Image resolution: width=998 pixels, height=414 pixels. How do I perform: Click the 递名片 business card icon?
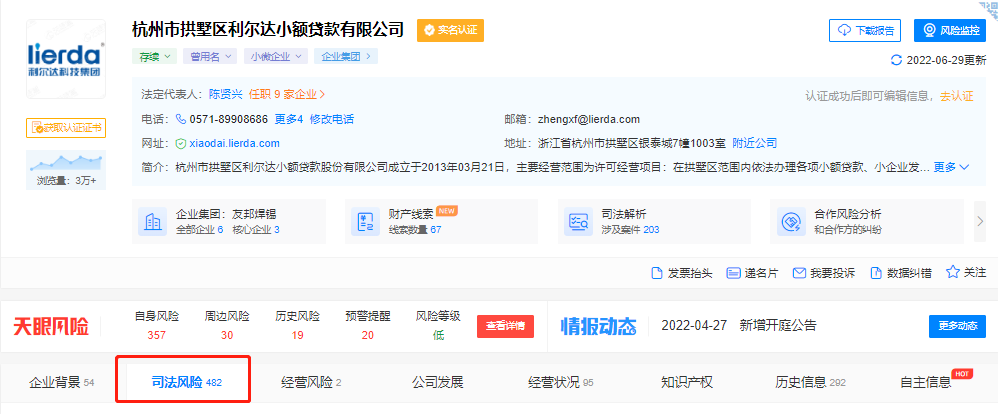click(733, 273)
